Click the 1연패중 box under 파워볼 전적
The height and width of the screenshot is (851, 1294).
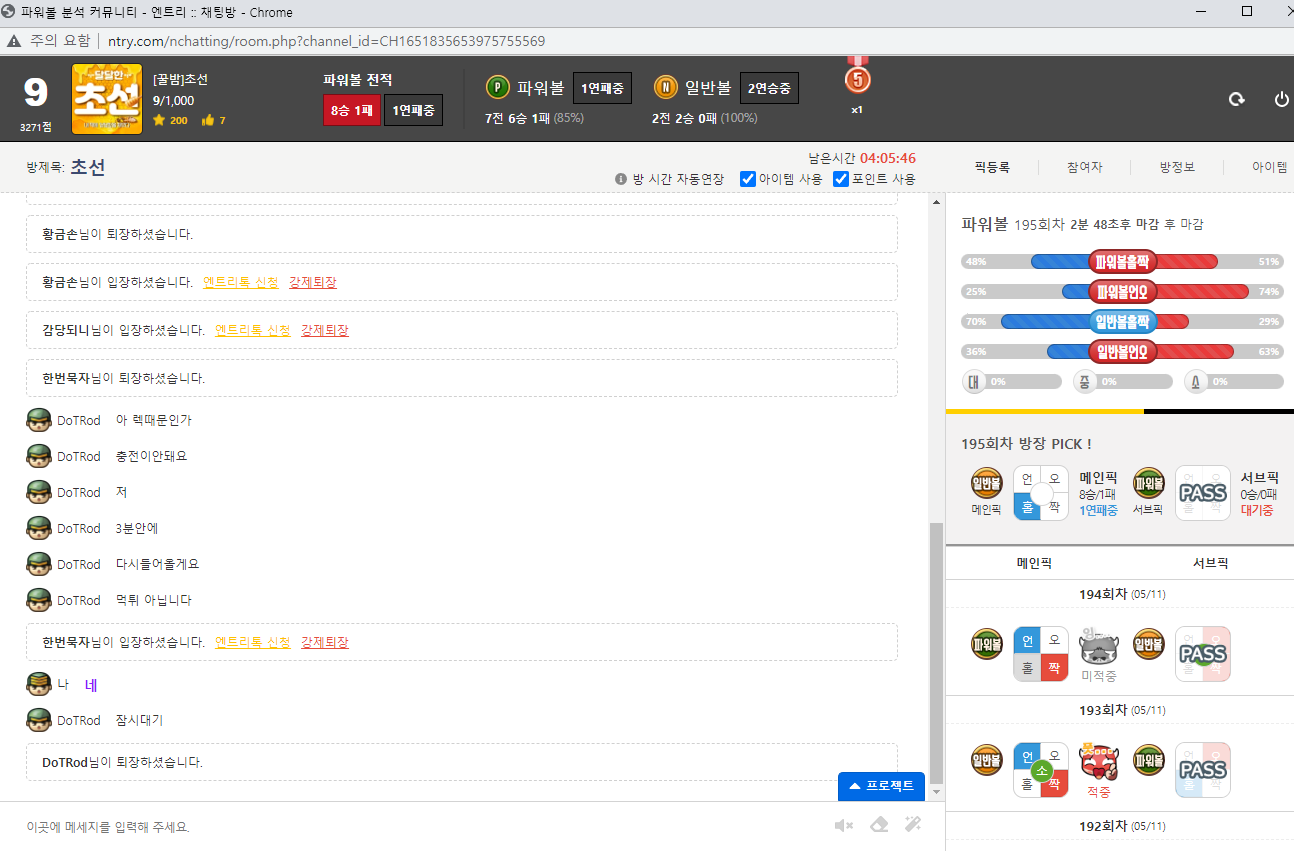(413, 110)
